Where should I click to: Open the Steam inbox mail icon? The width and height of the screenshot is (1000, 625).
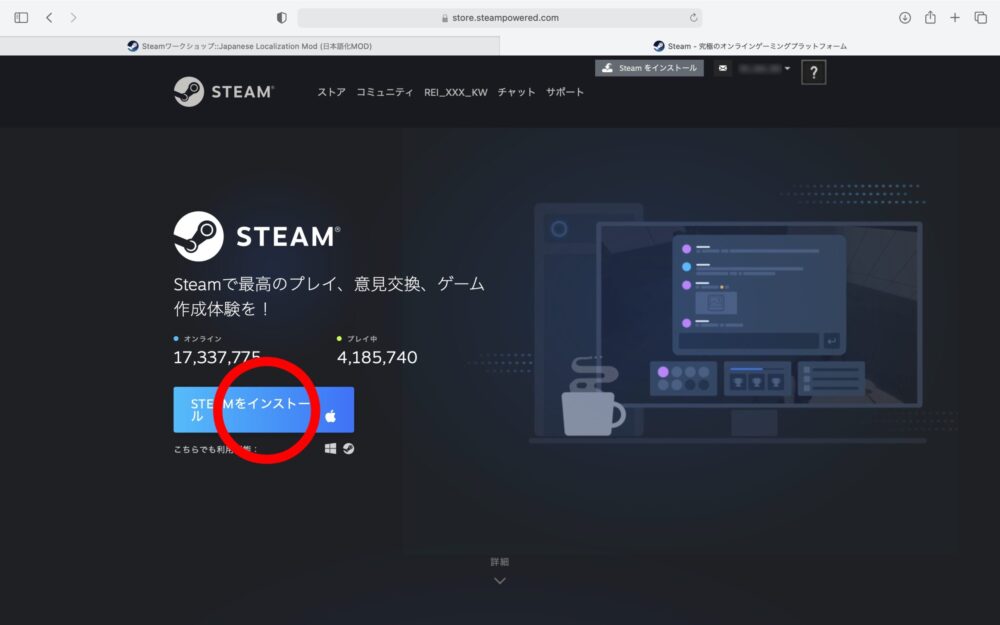coord(723,68)
